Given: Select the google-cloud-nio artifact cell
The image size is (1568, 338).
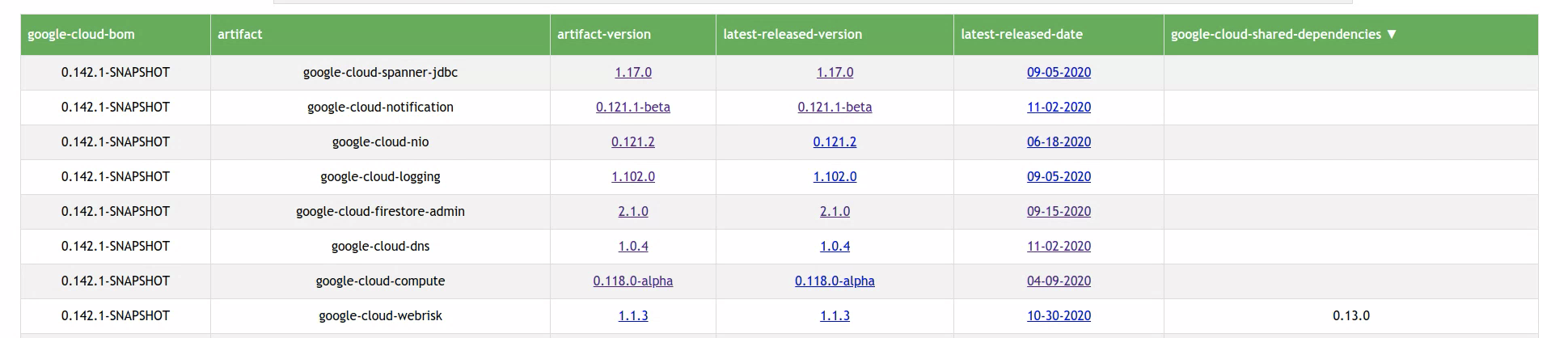Looking at the screenshot, I should point(380,142).
